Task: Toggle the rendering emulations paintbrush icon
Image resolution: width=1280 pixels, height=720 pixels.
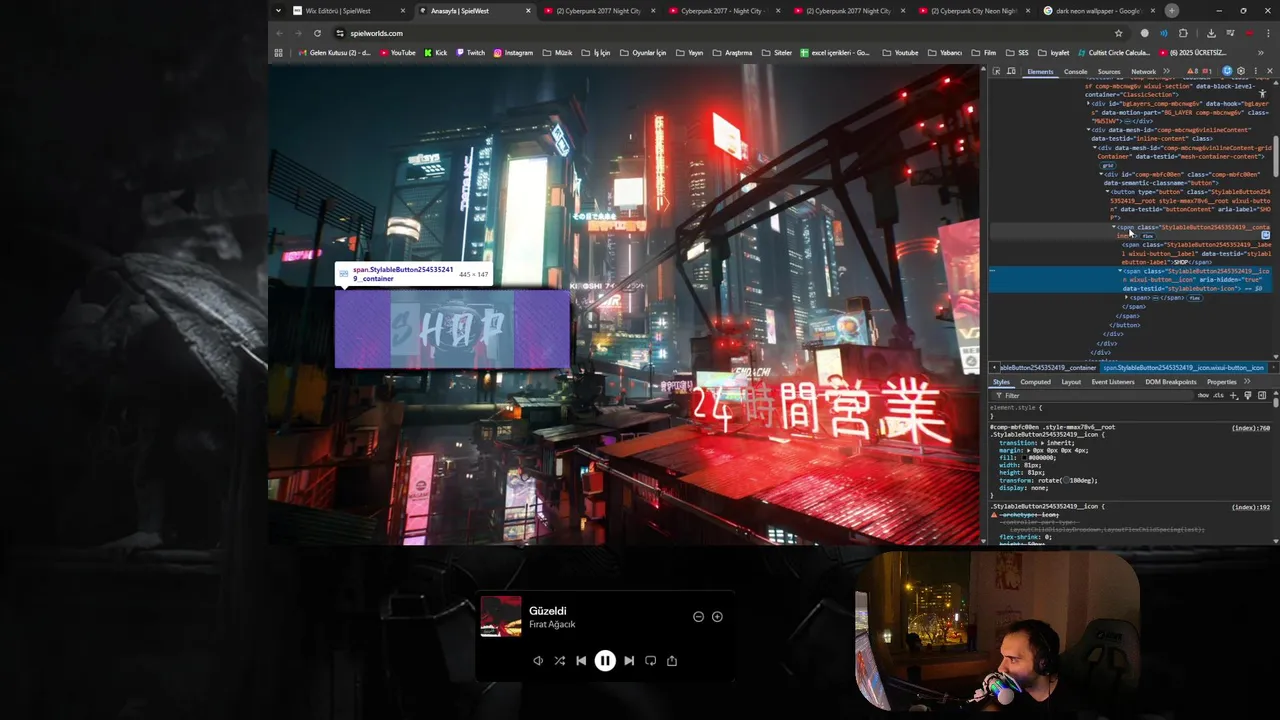Action: pyautogui.click(x=1247, y=395)
